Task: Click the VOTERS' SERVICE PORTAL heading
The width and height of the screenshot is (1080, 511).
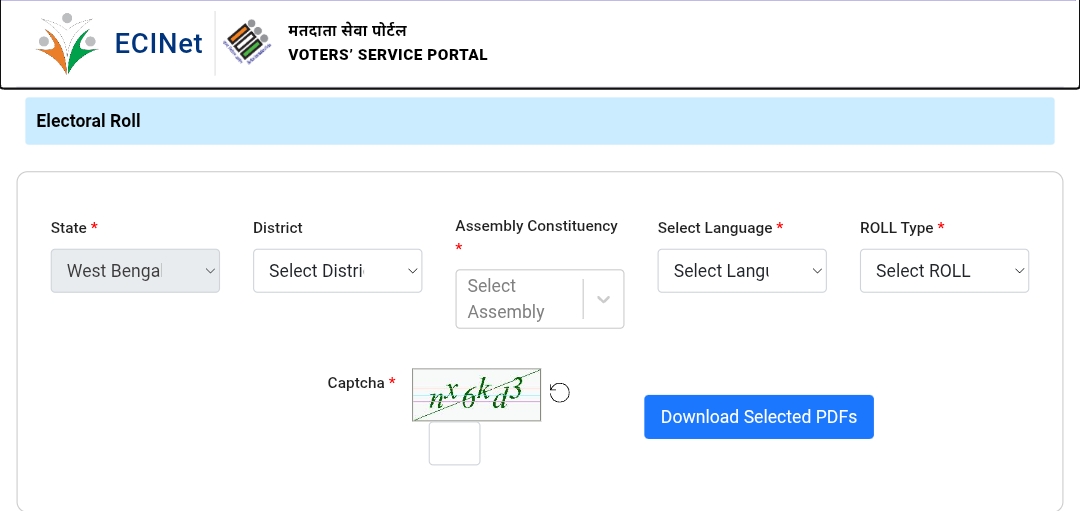Action: (x=388, y=55)
